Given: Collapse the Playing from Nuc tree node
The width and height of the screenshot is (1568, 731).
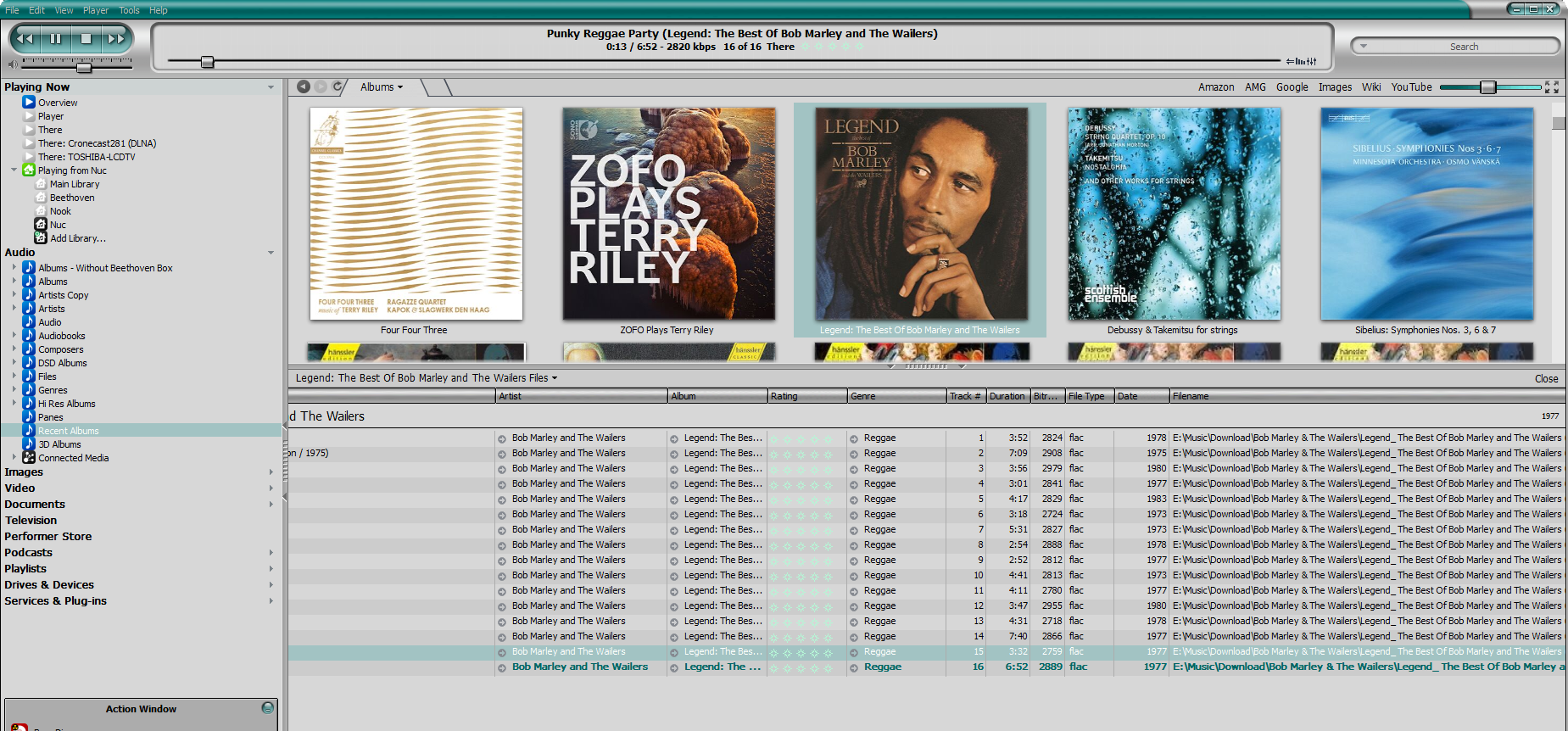Looking at the screenshot, I should point(14,170).
